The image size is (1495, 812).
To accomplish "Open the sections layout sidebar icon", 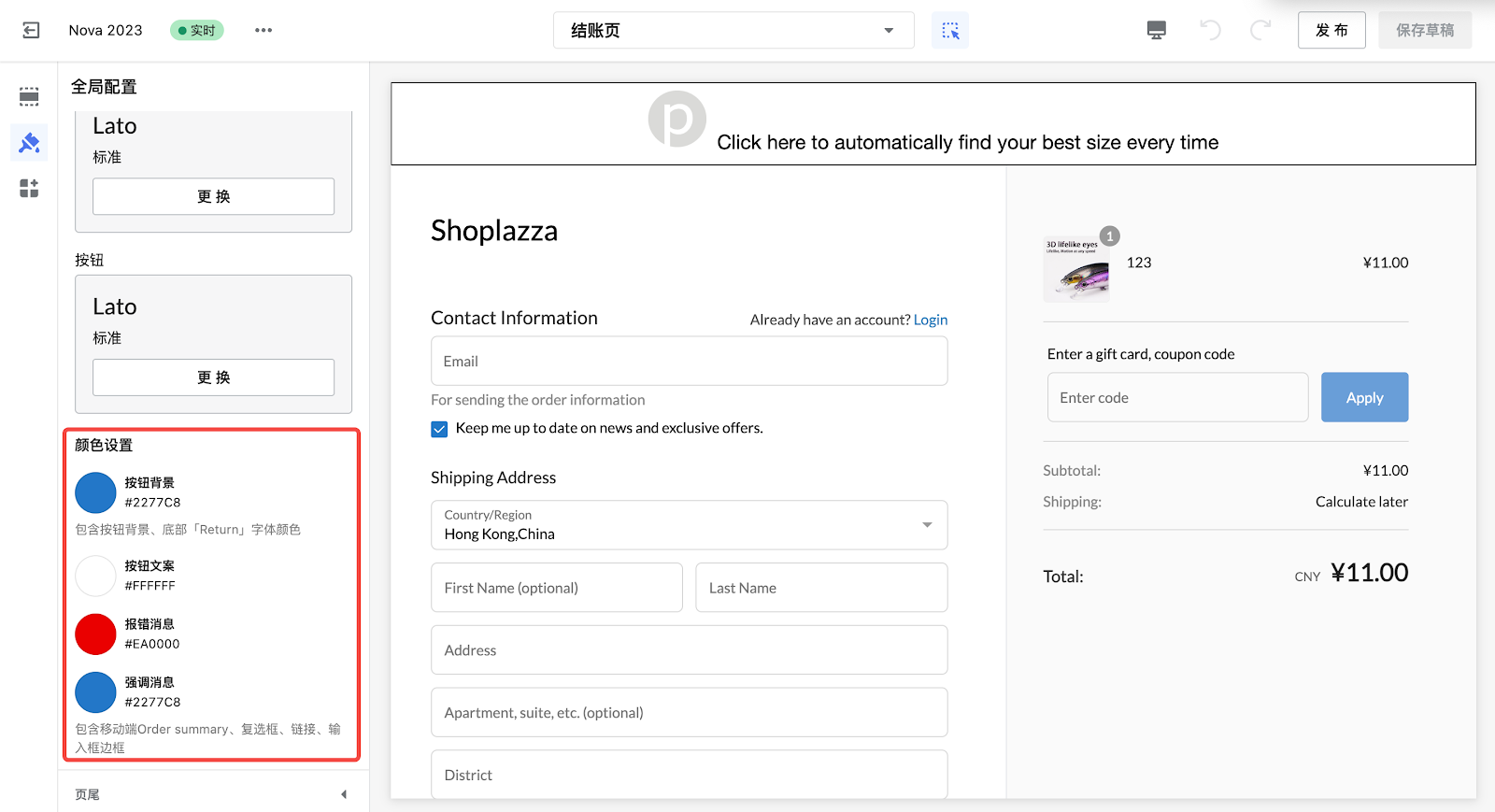I will click(x=29, y=96).
